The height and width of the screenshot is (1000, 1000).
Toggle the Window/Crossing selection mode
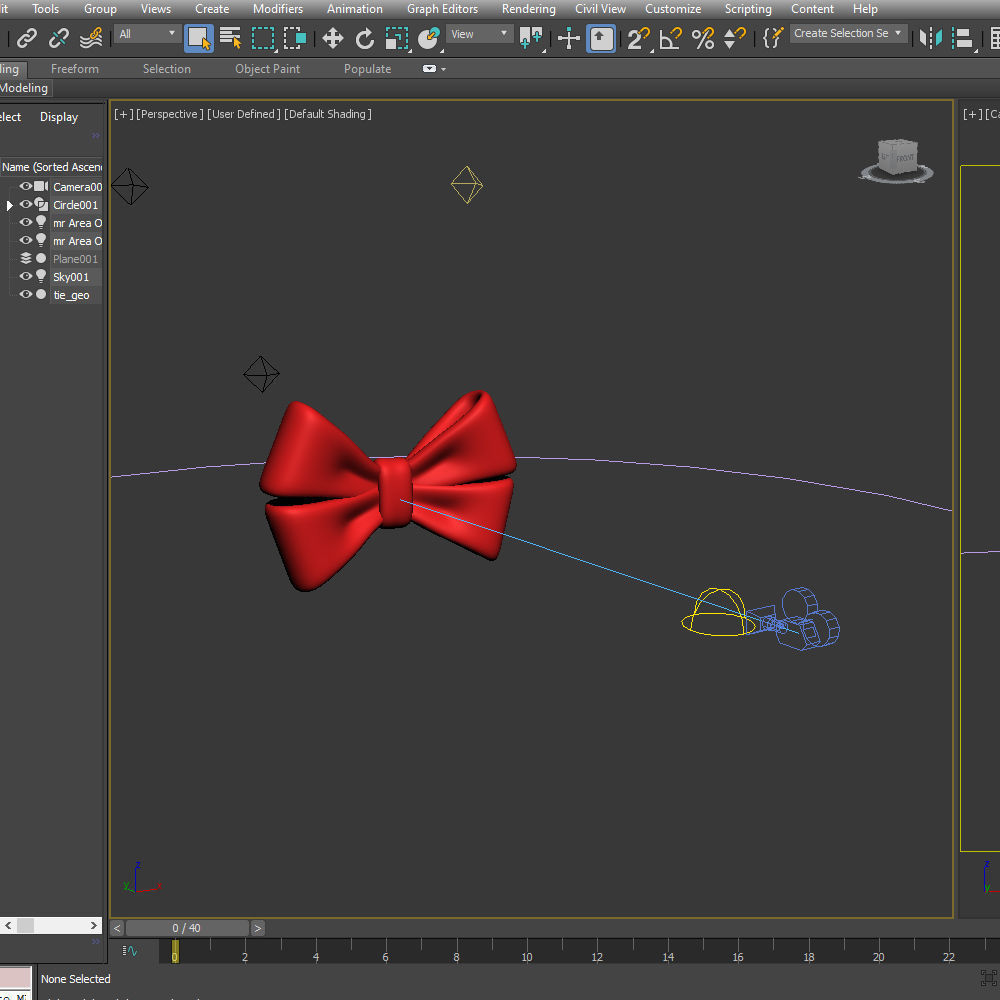coord(295,38)
